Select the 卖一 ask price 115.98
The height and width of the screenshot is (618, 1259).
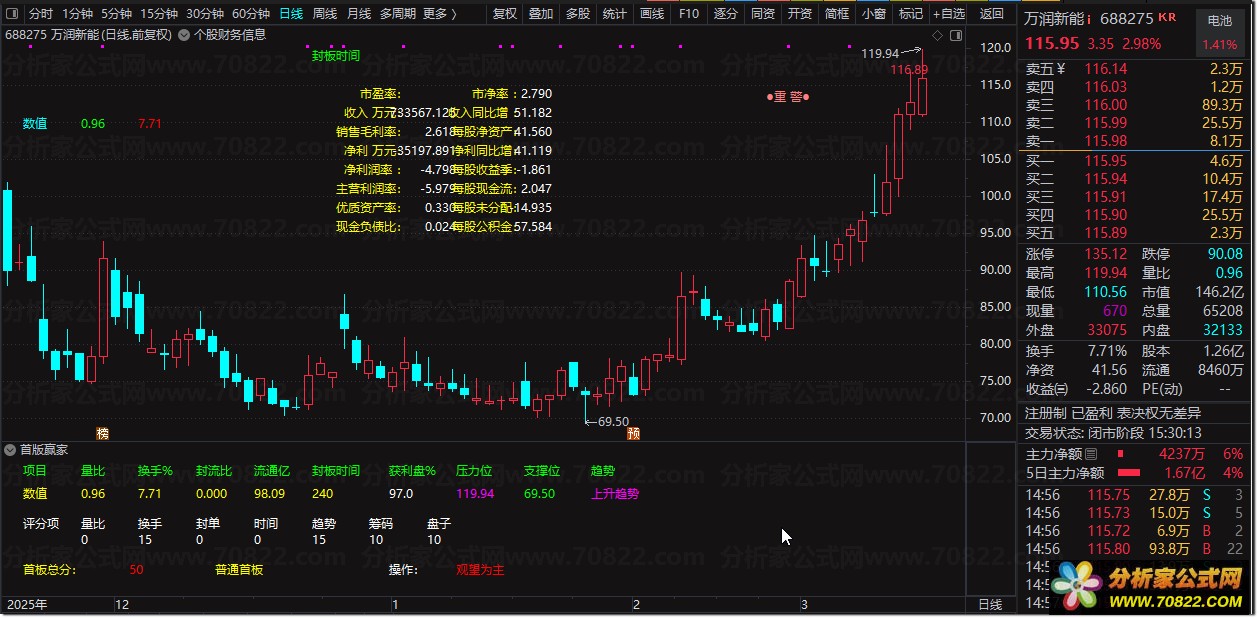[1106, 141]
